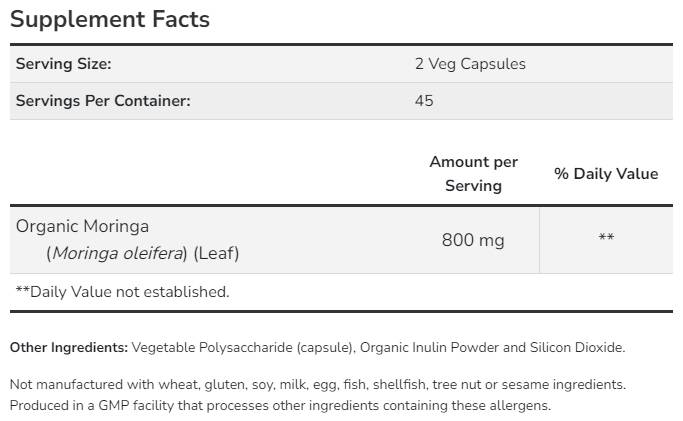Click the Daily Value not established footnote
This screenshot has width=683, height=421.
click(122, 292)
